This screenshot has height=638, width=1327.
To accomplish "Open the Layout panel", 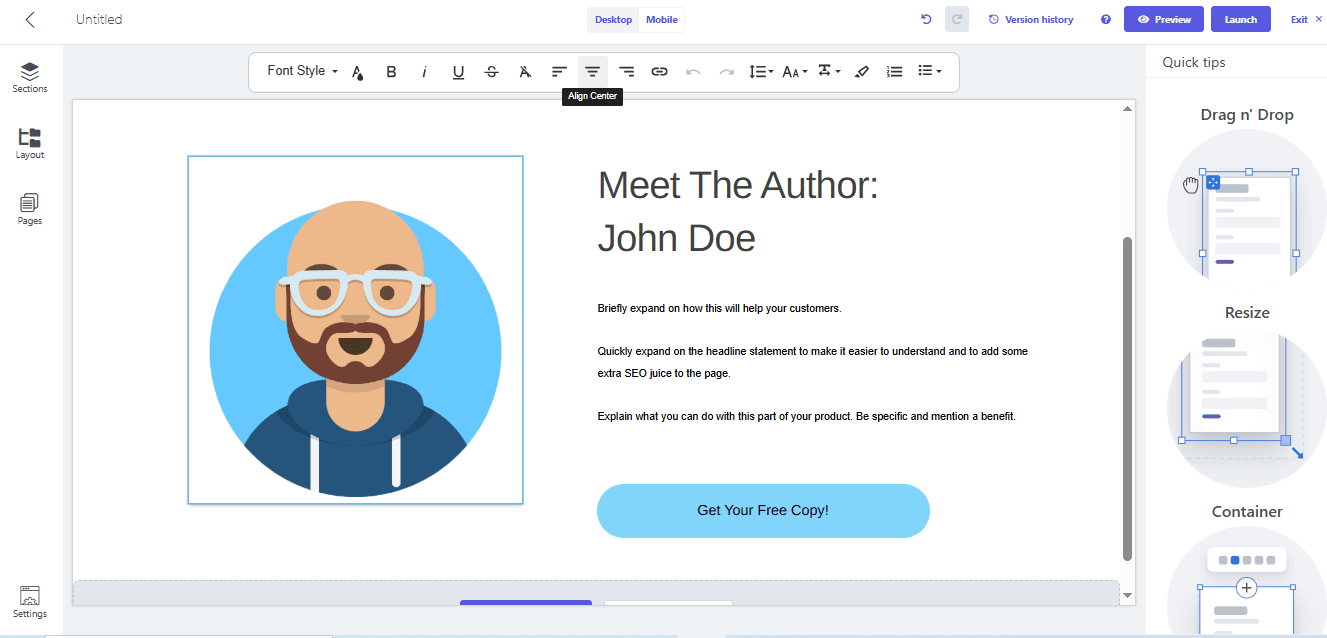I will (29, 143).
